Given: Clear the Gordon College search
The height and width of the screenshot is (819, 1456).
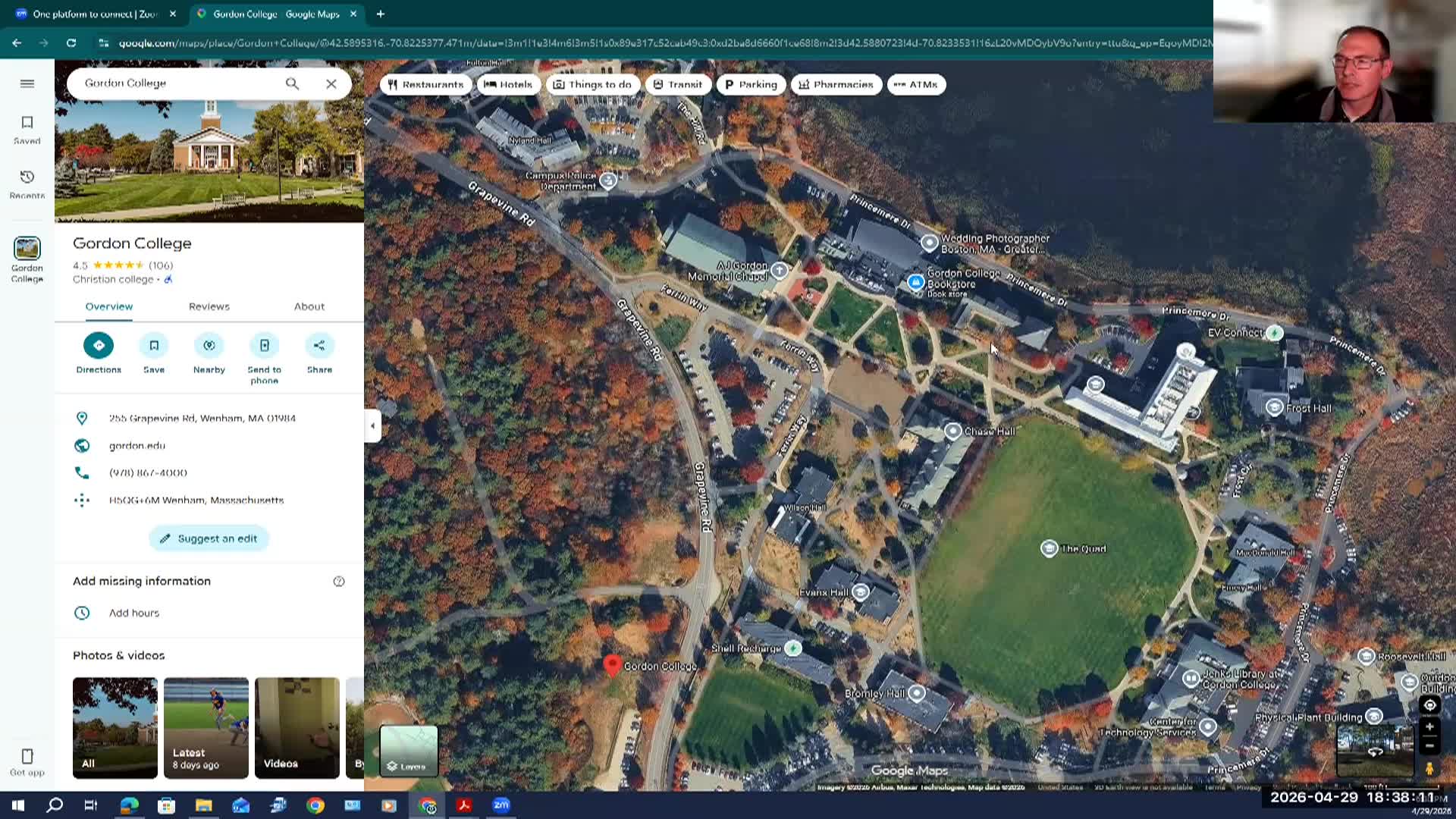Looking at the screenshot, I should (x=331, y=83).
